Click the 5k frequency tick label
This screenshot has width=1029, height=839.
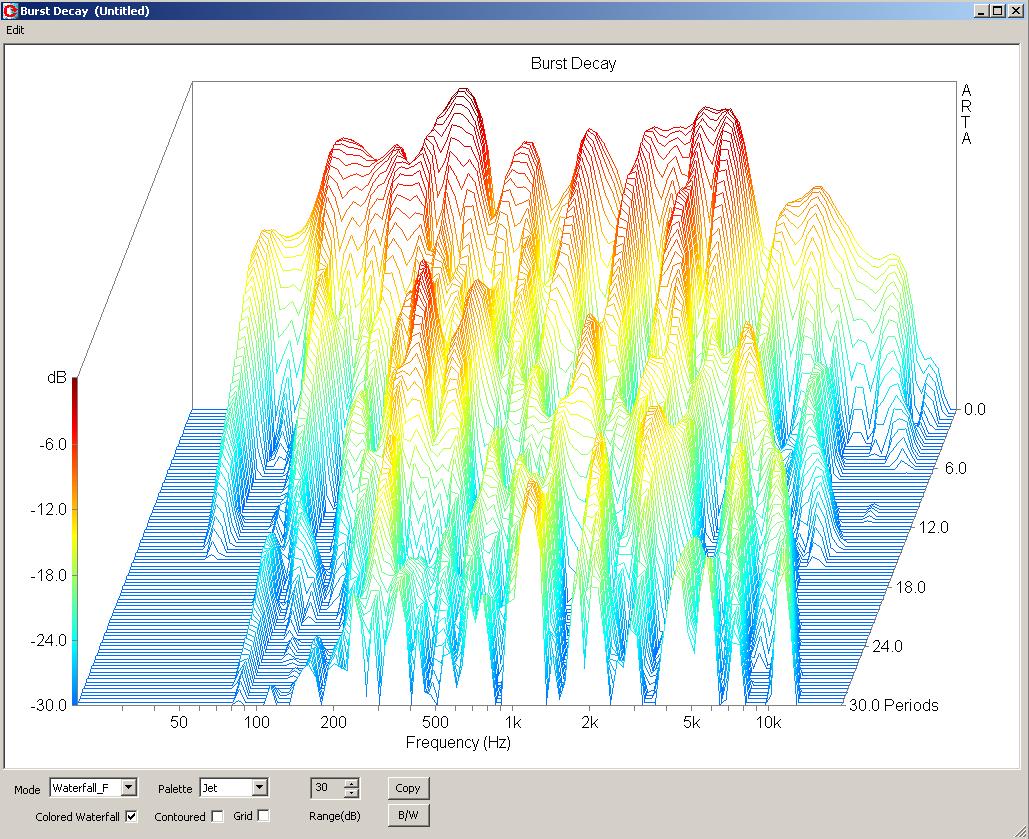pyautogui.click(x=691, y=723)
